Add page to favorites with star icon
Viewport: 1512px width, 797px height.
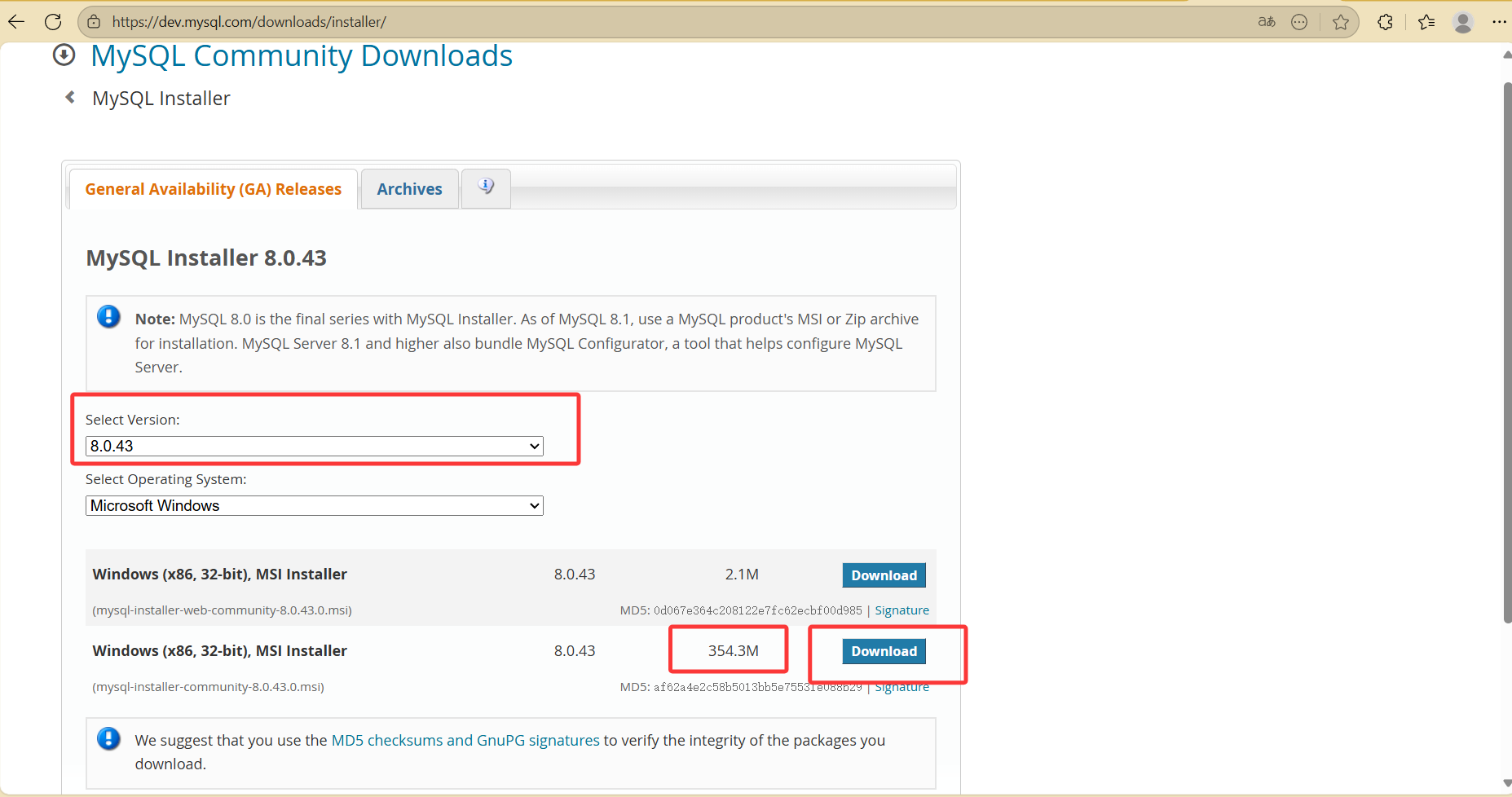pos(1340,22)
